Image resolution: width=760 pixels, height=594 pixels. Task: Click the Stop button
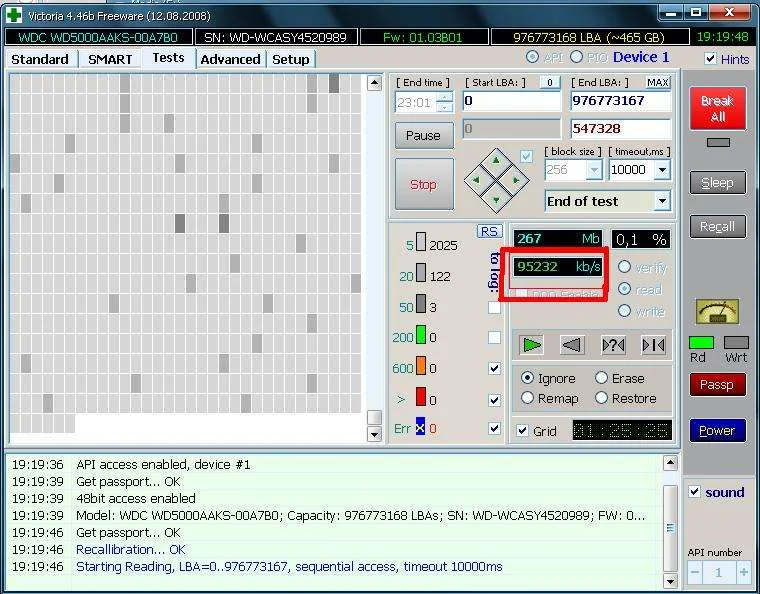click(x=424, y=184)
